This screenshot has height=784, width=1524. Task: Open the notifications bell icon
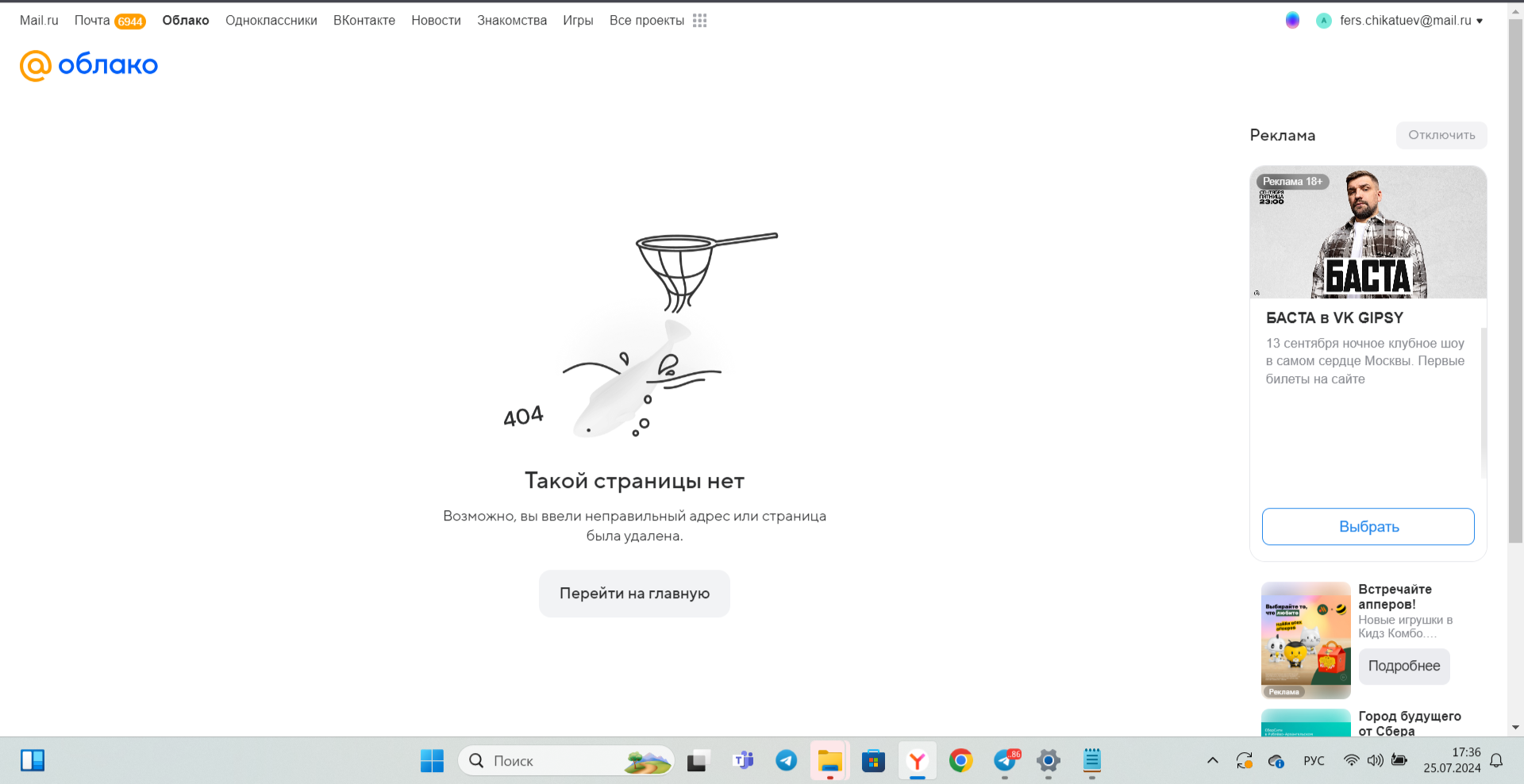tap(1496, 761)
